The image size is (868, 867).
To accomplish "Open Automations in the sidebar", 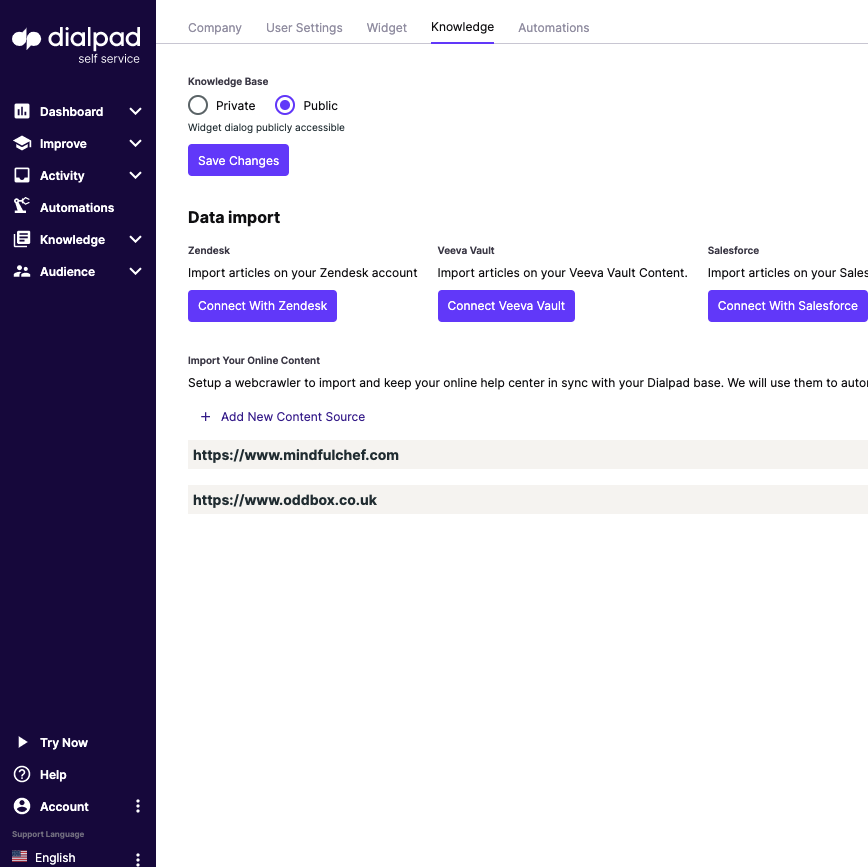I will [x=76, y=208].
